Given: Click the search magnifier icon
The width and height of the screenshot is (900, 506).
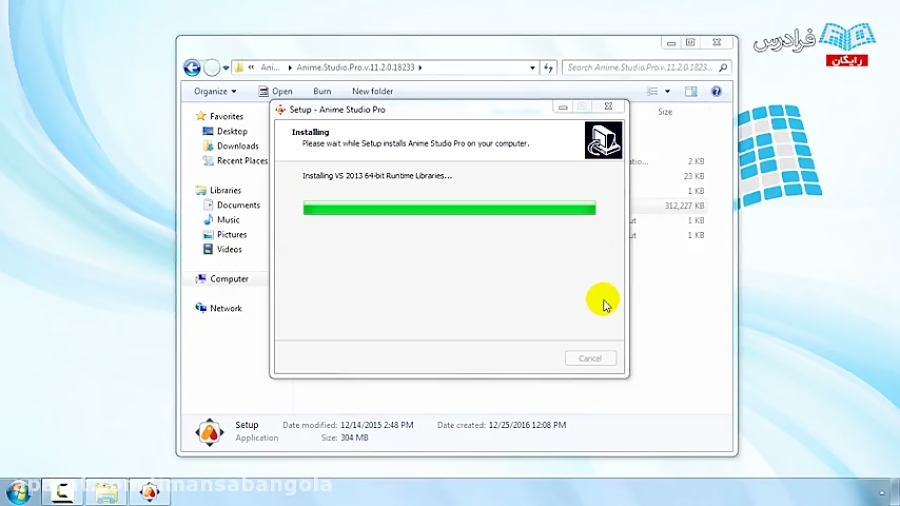Looking at the screenshot, I should click(x=723, y=68).
